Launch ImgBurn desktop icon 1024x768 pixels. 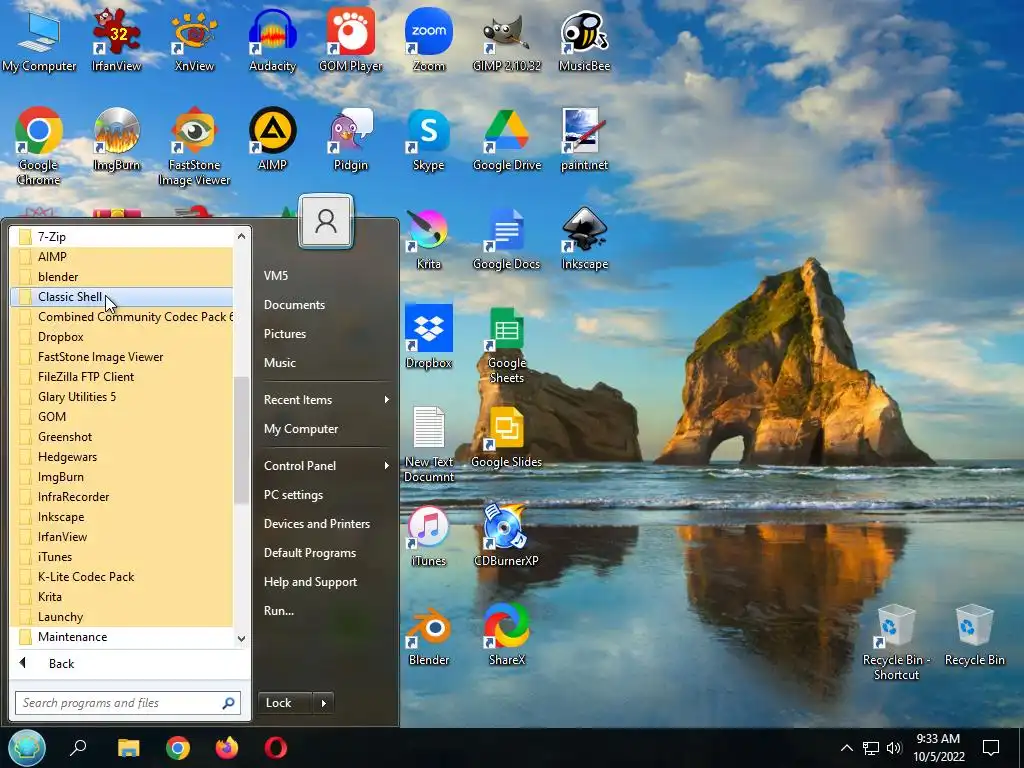116,138
